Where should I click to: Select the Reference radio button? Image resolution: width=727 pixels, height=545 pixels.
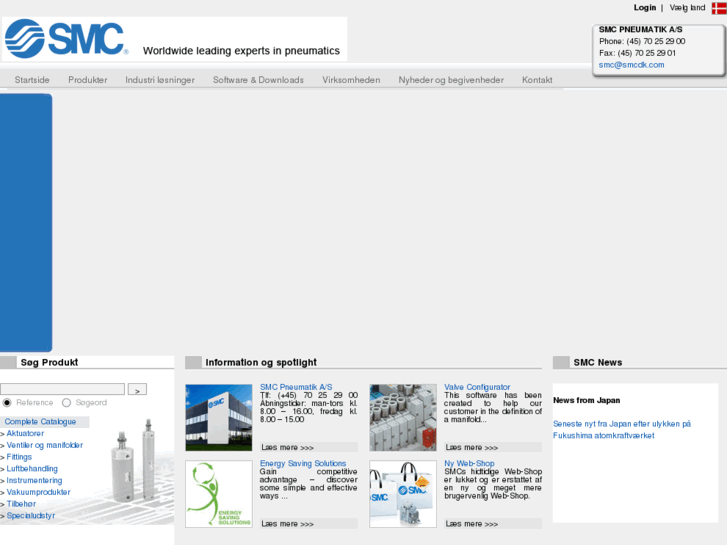[7, 403]
